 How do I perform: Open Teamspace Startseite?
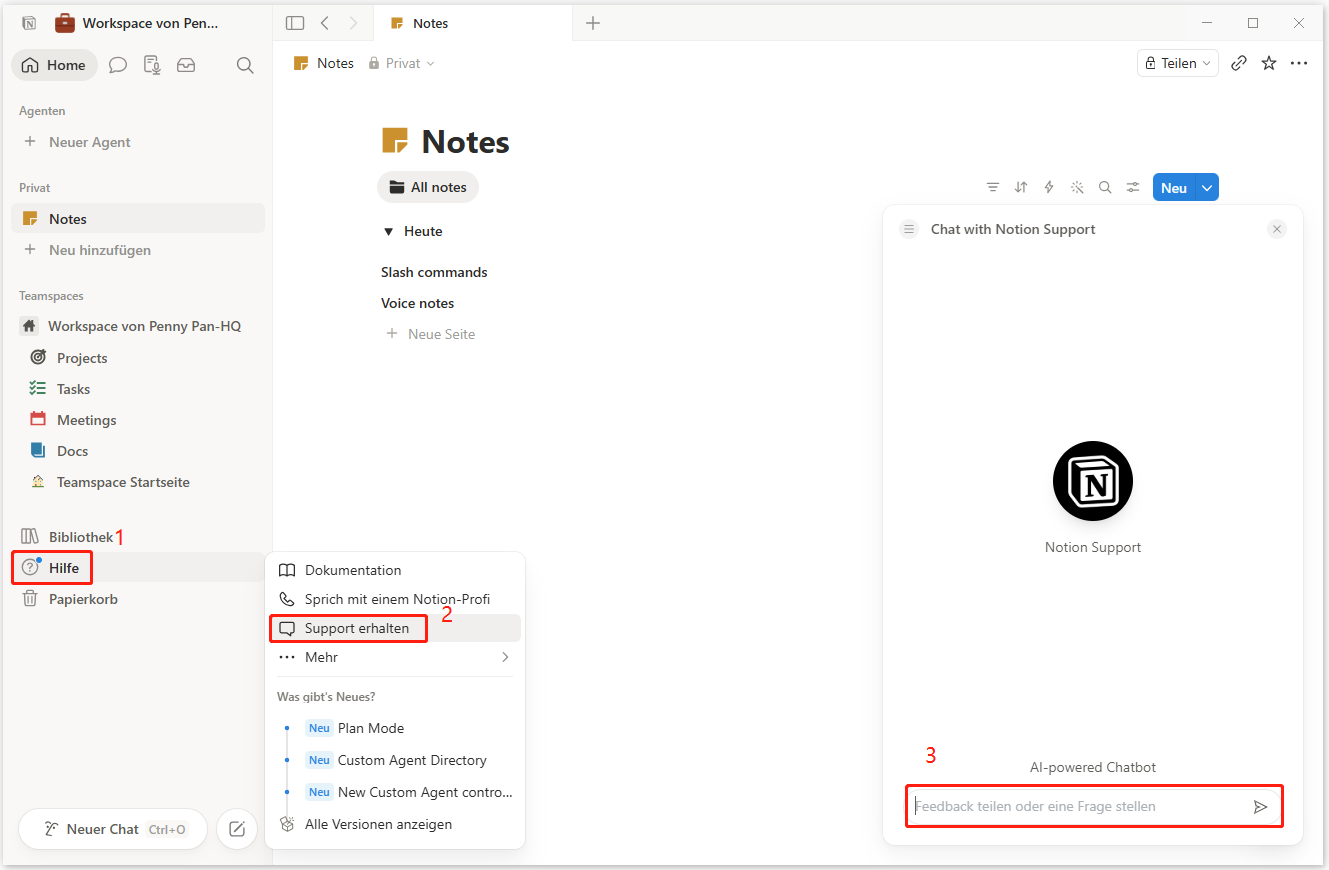(x=138, y=482)
